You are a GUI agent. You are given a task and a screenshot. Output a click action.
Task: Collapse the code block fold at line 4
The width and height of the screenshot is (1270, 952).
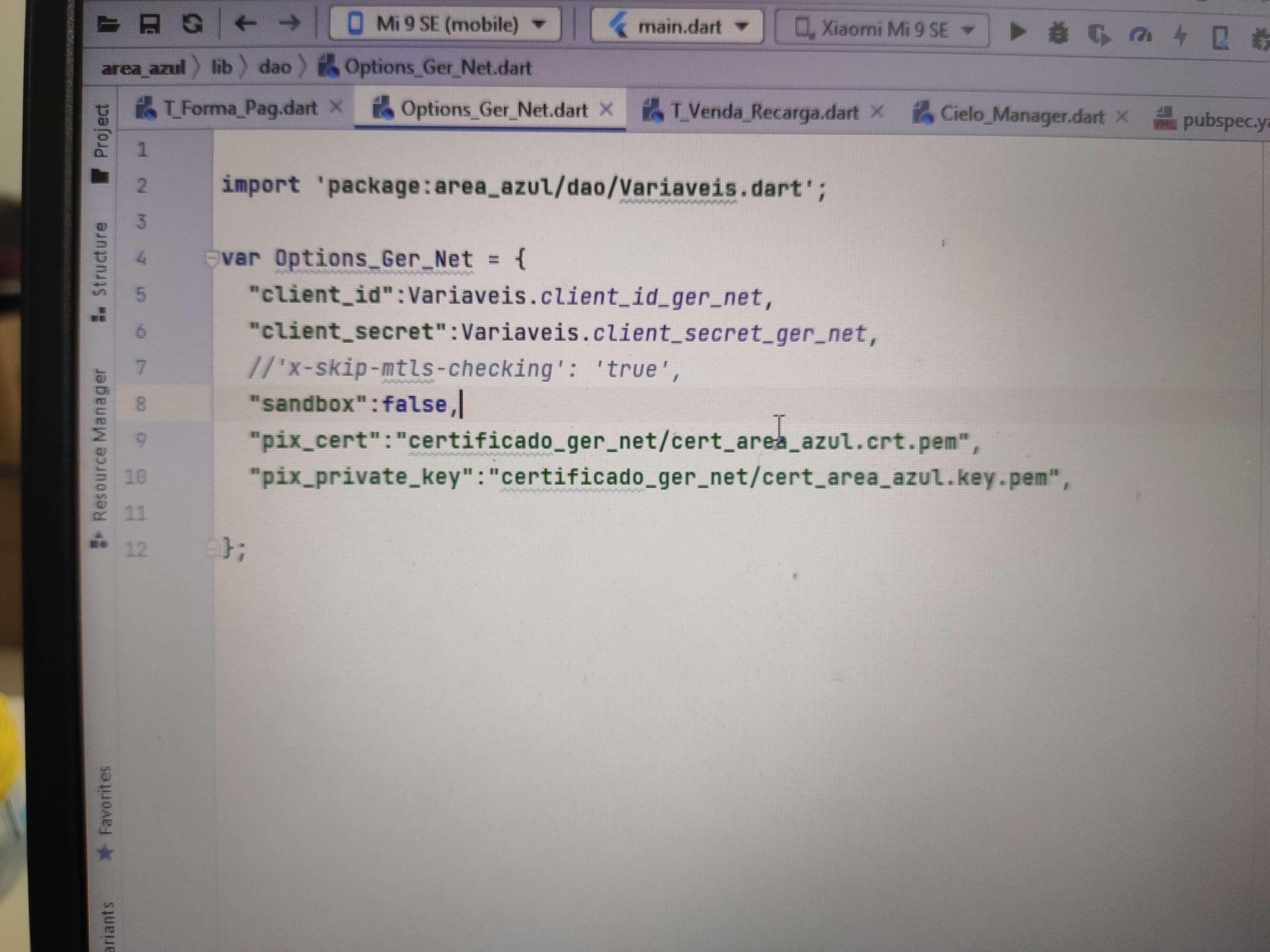pyautogui.click(x=212, y=259)
